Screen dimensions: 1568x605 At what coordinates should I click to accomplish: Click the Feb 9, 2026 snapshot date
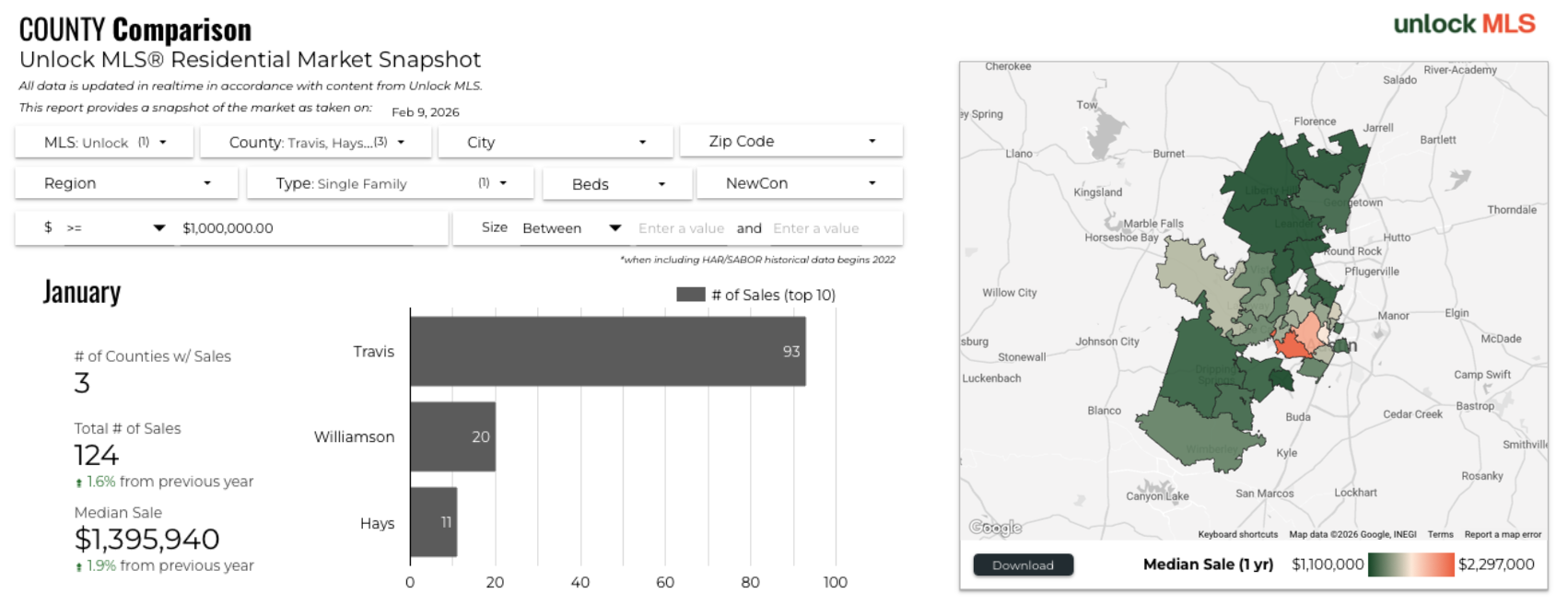tap(426, 112)
